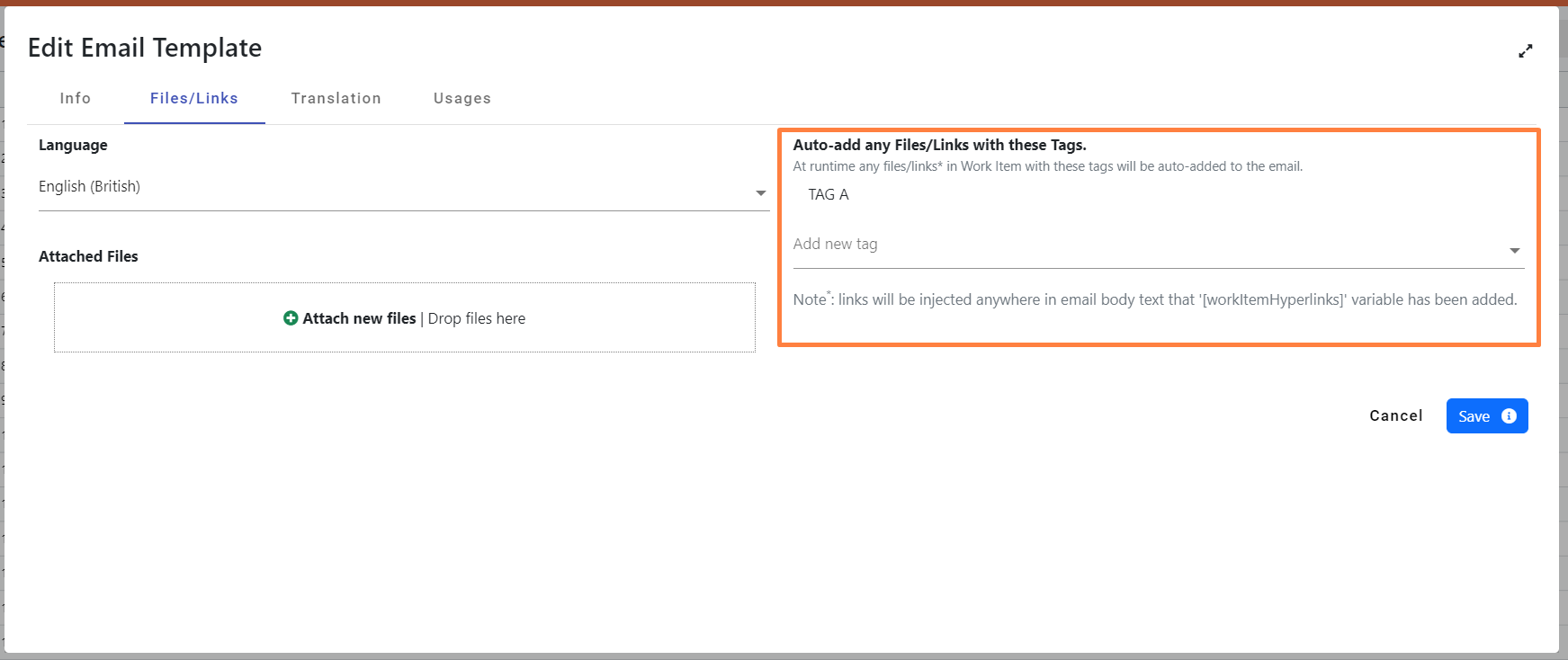Switch to the Translation tab
This screenshot has width=1568, height=660.
click(x=336, y=99)
